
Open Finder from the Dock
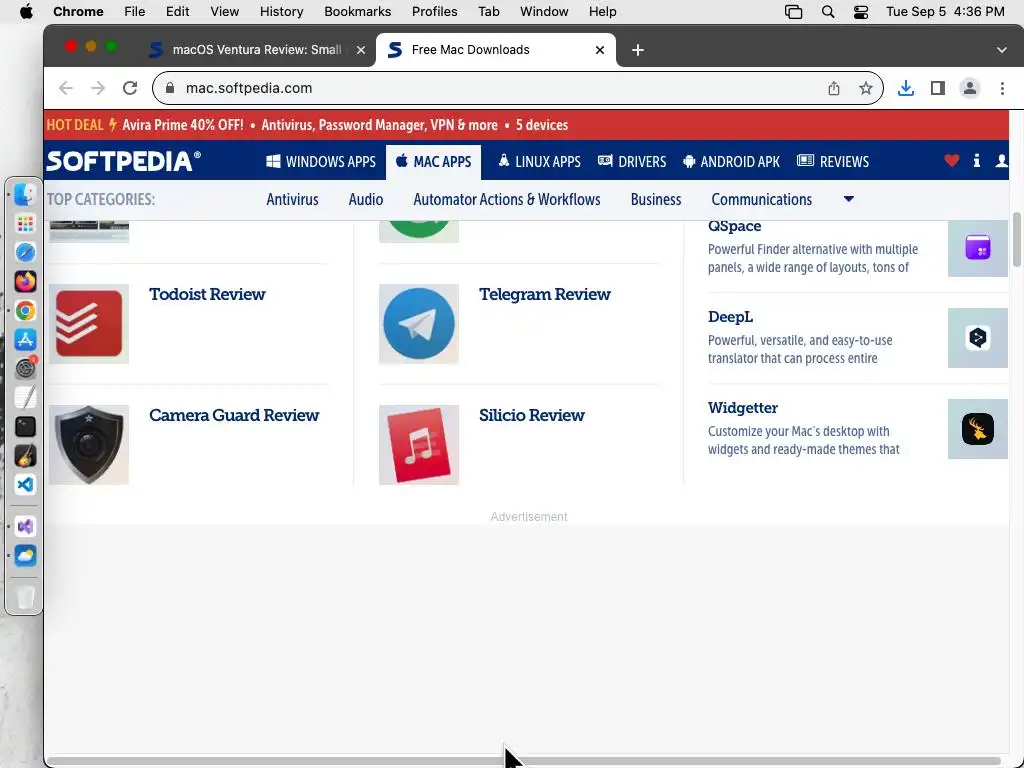[x=25, y=194]
